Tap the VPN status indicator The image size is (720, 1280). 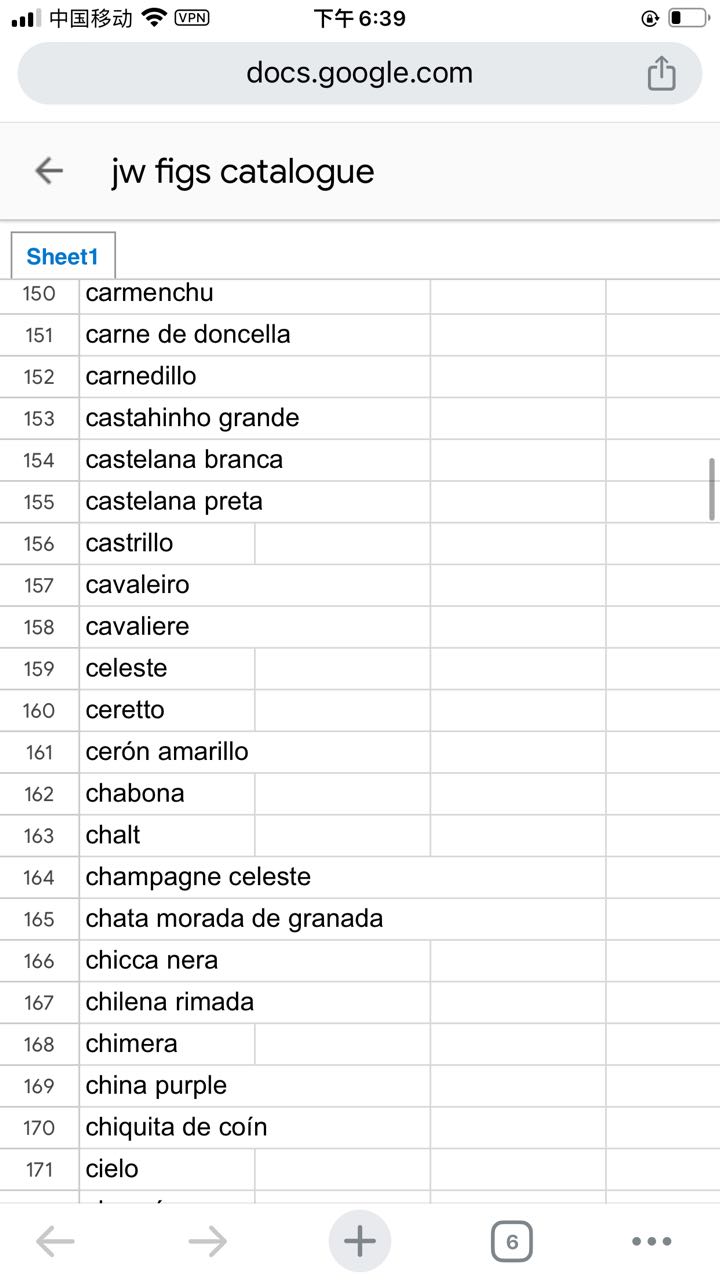pos(192,18)
